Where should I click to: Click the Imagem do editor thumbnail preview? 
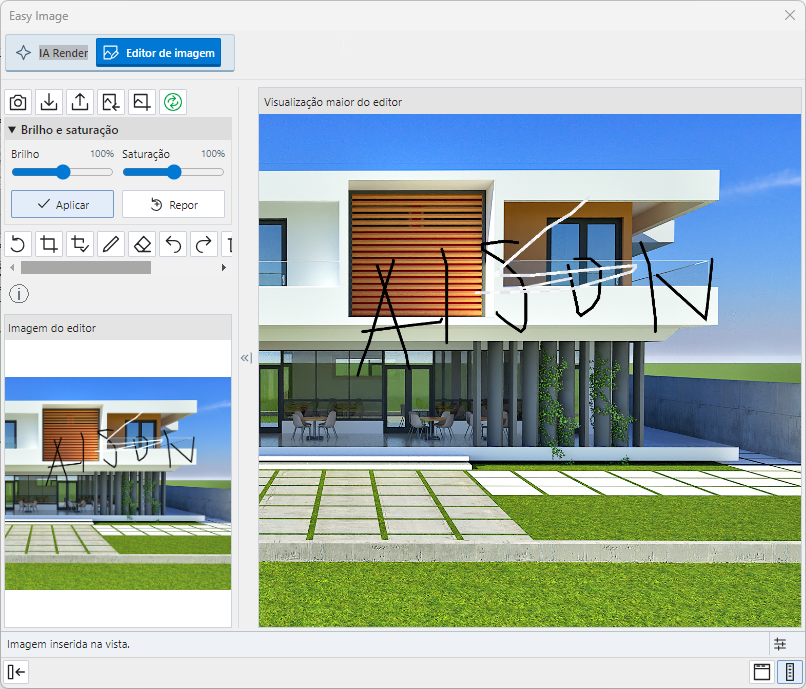(x=118, y=483)
